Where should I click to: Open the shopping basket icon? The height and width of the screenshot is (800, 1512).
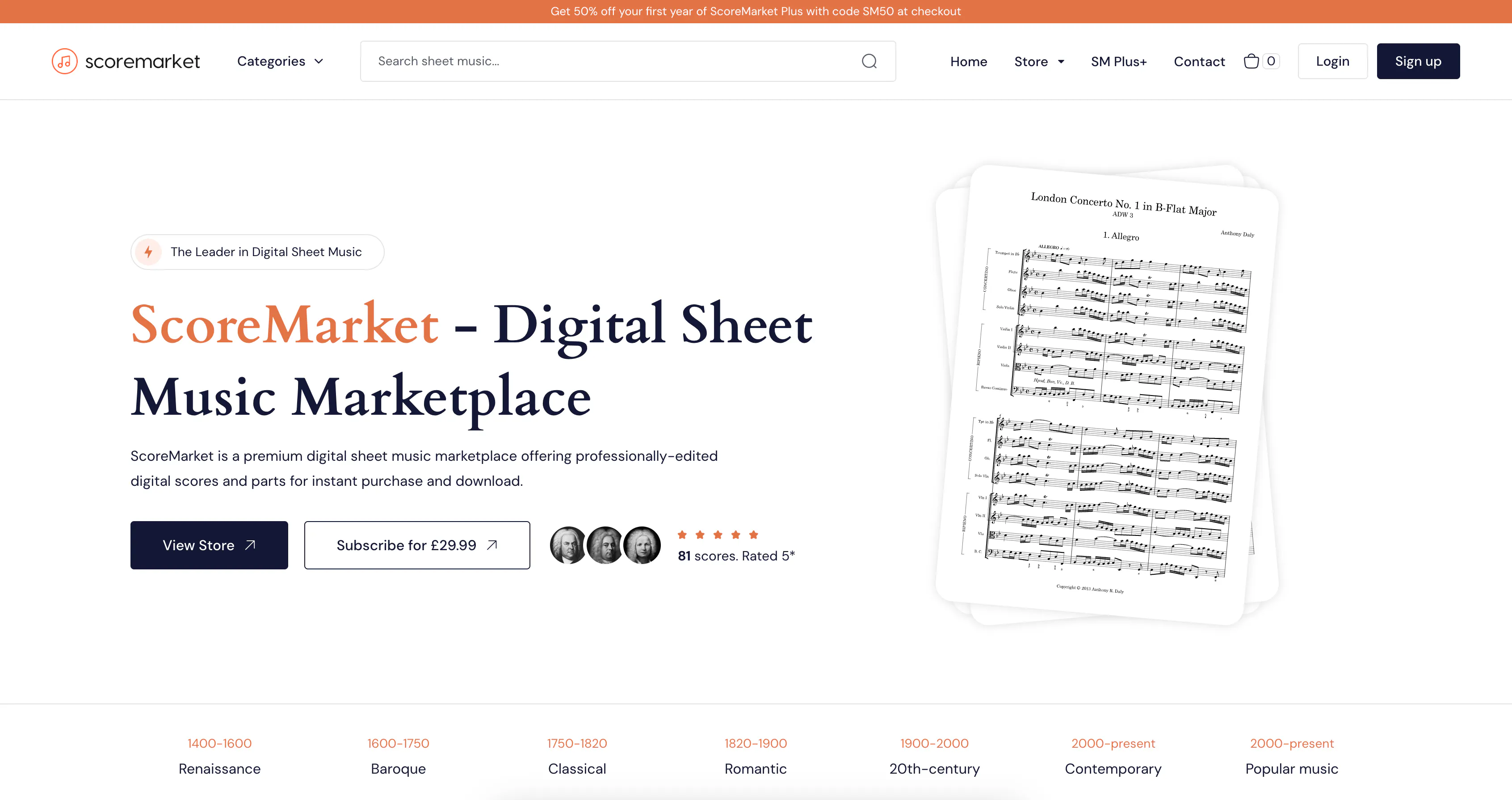pyautogui.click(x=1251, y=61)
